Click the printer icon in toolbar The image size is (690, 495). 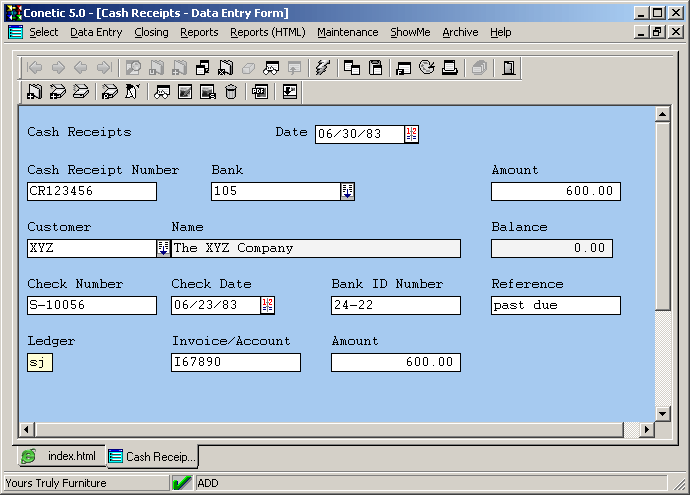click(x=450, y=68)
